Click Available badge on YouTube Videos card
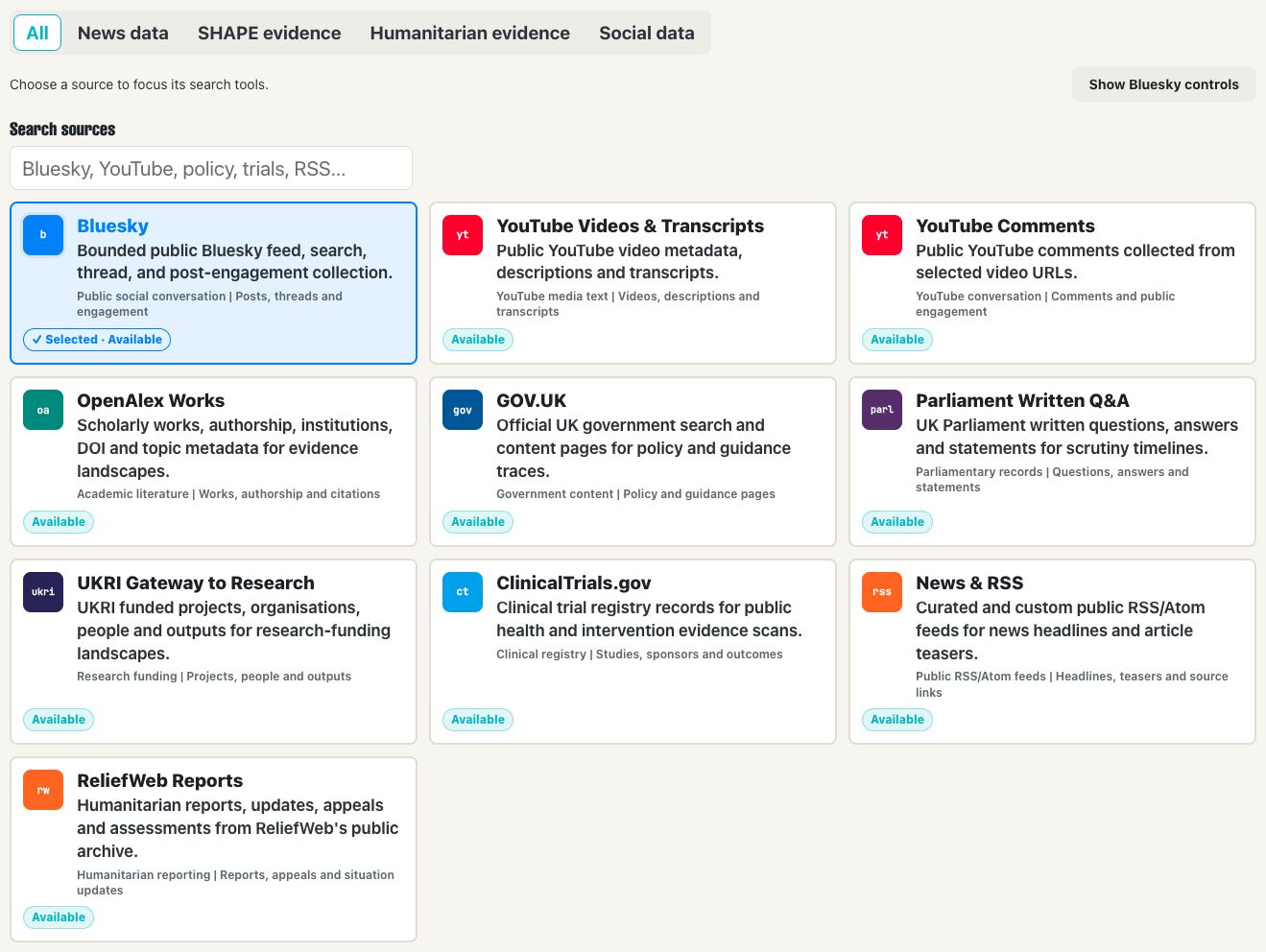 tap(478, 340)
